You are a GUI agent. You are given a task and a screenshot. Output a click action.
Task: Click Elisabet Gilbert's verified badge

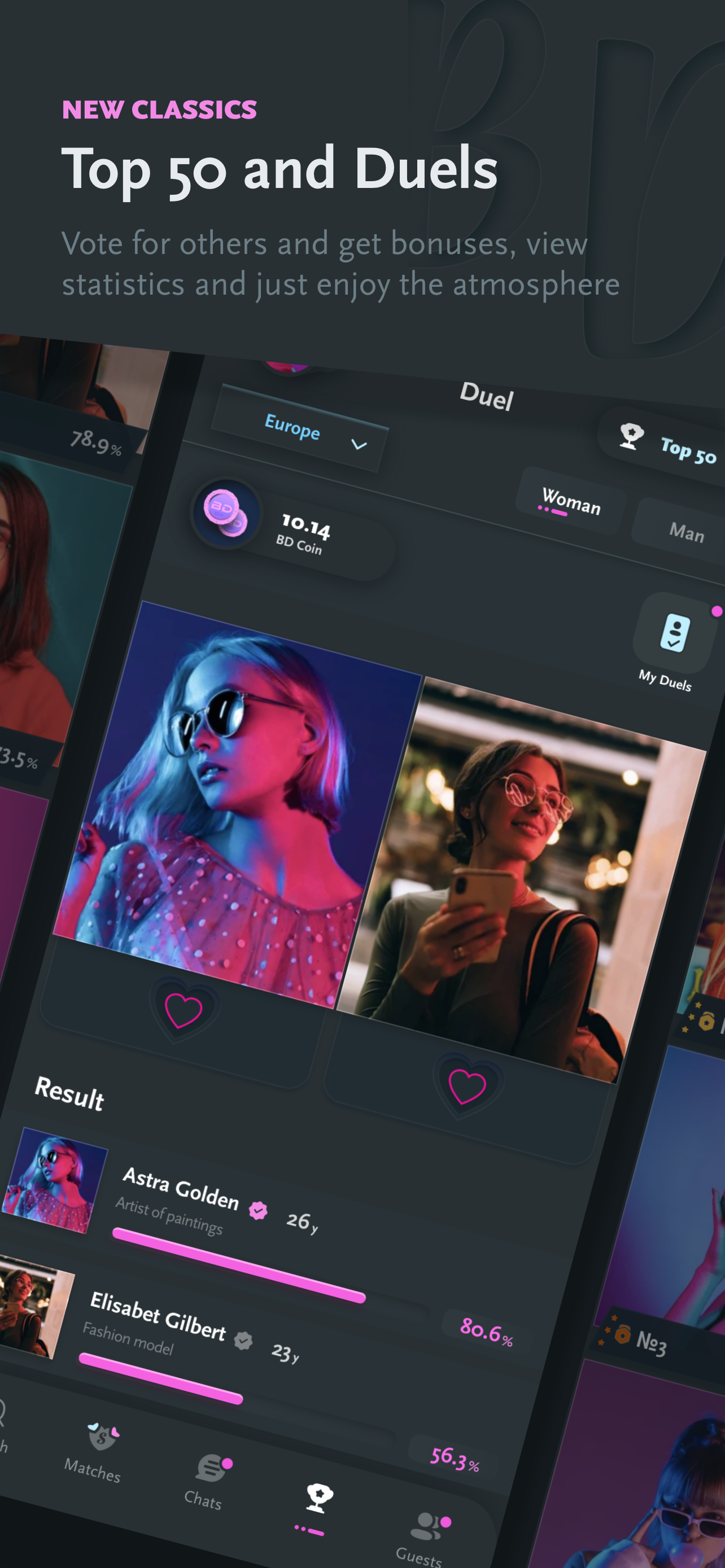[x=243, y=1340]
